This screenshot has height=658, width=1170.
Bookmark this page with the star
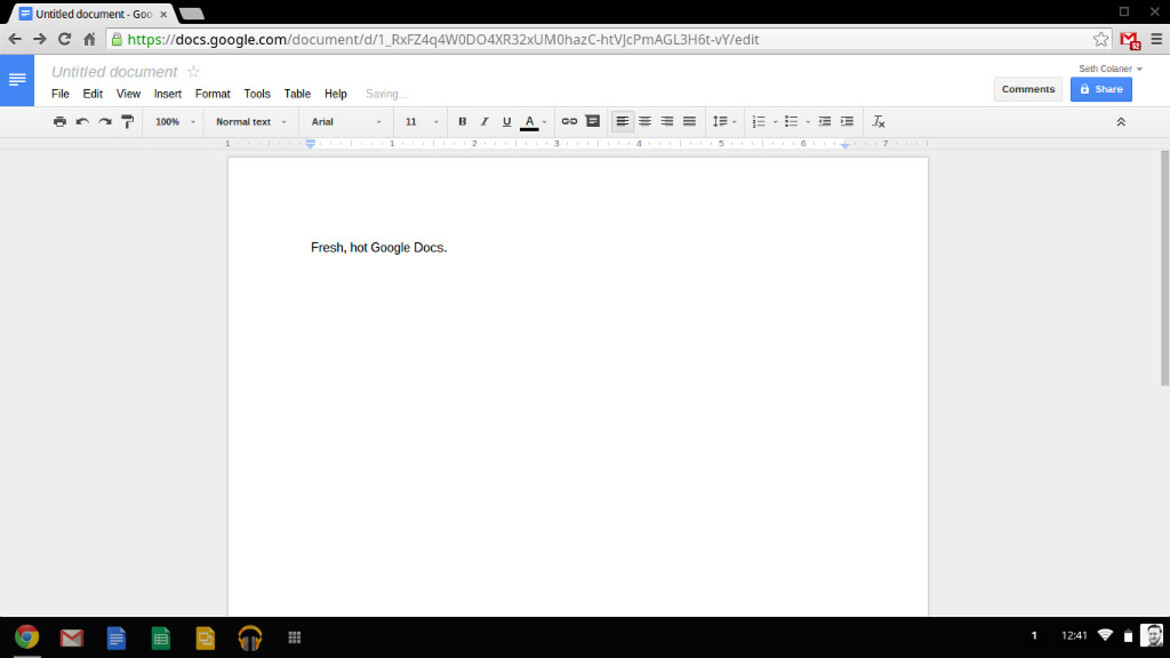pyautogui.click(x=1101, y=40)
